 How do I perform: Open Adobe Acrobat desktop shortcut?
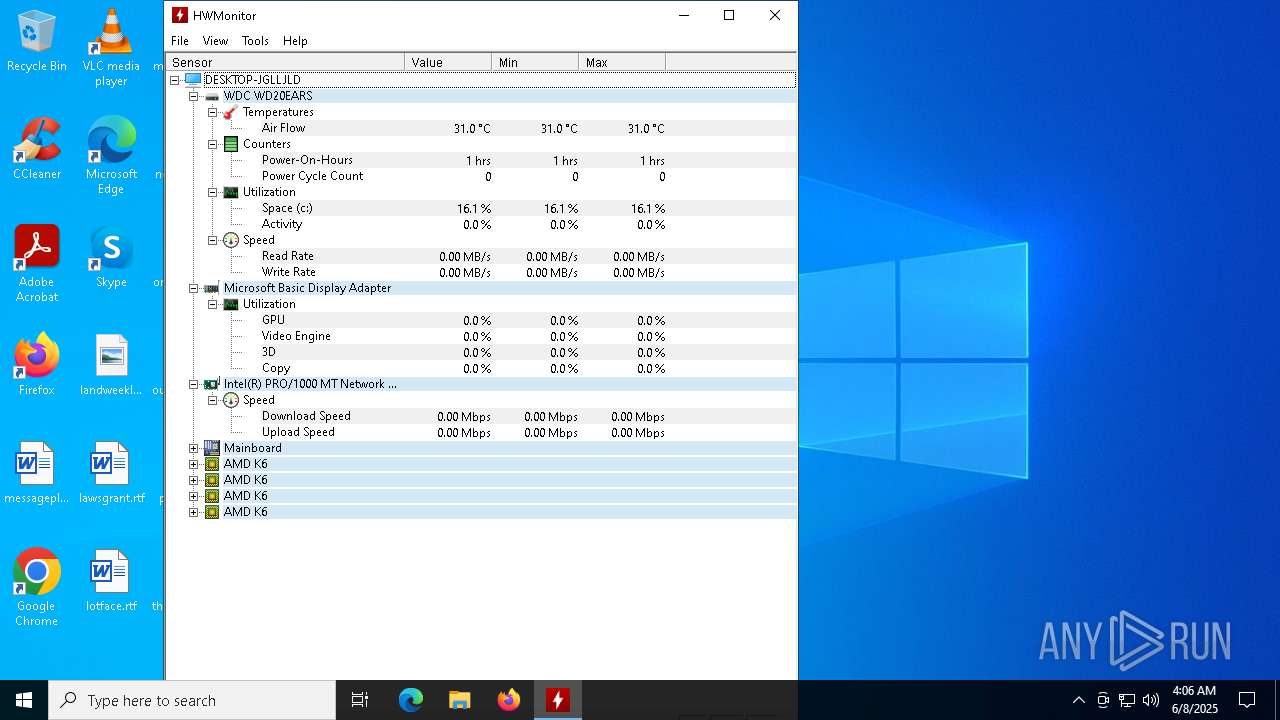37,263
